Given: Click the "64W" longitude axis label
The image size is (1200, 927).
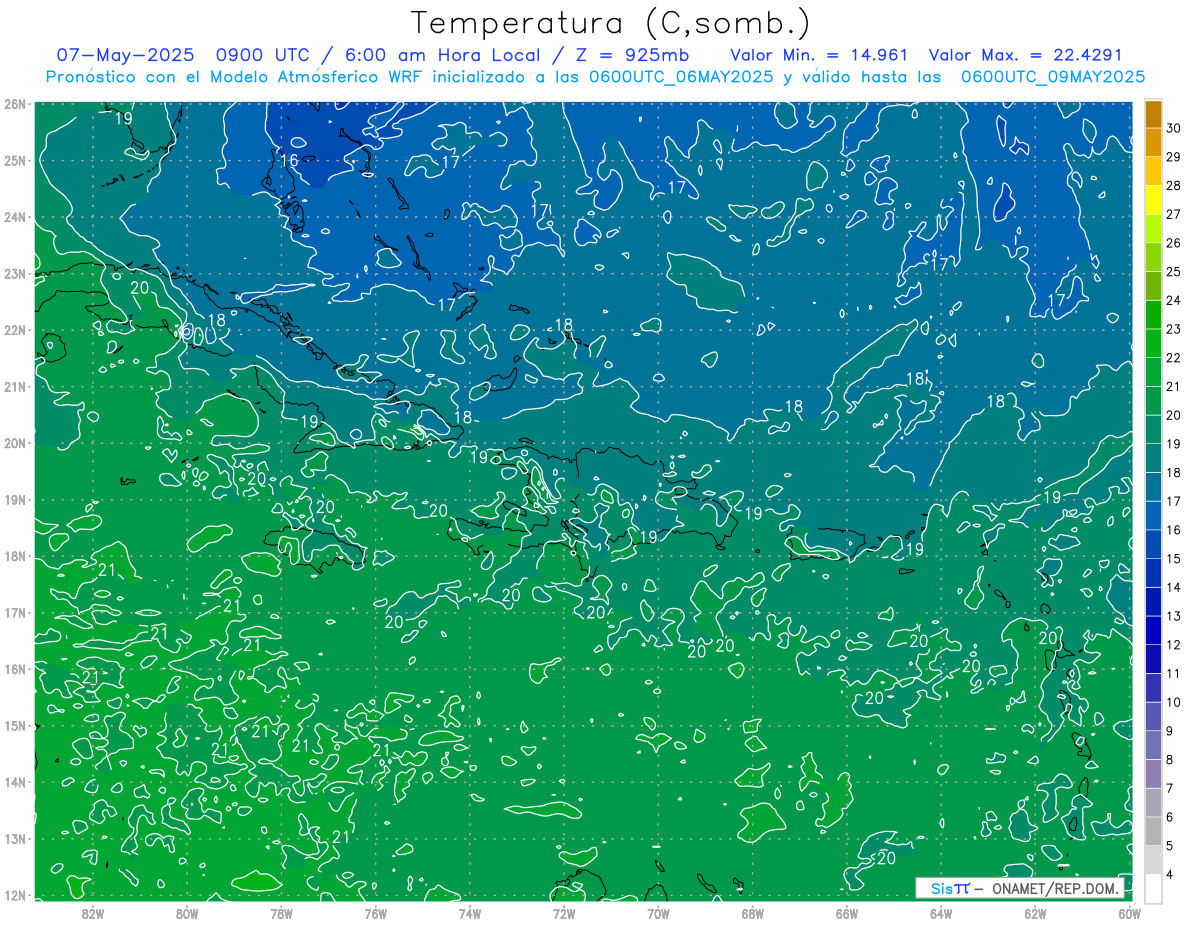Looking at the screenshot, I should (941, 913).
